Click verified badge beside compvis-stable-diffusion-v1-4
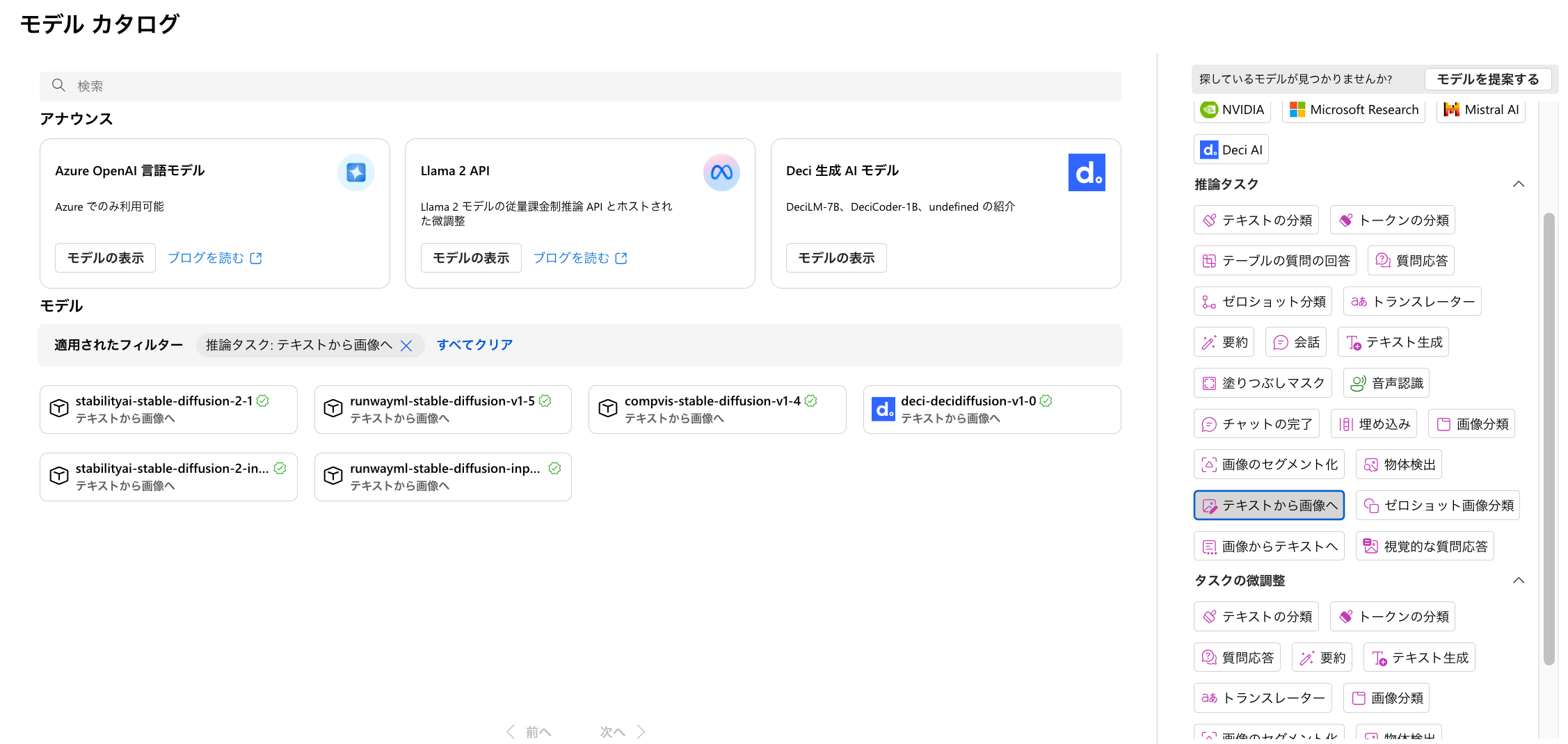The width and height of the screenshot is (1568, 744). click(811, 401)
